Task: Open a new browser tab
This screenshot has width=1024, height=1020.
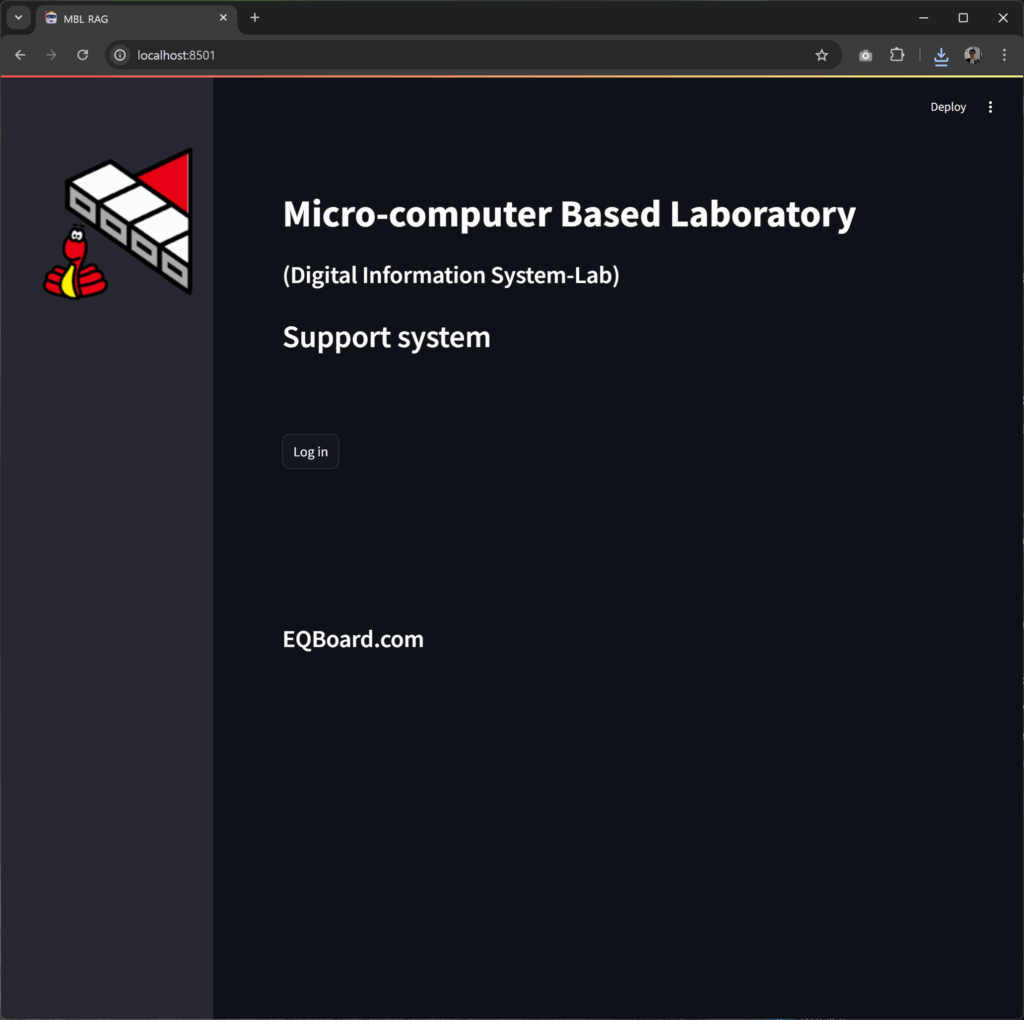Action: click(x=255, y=18)
